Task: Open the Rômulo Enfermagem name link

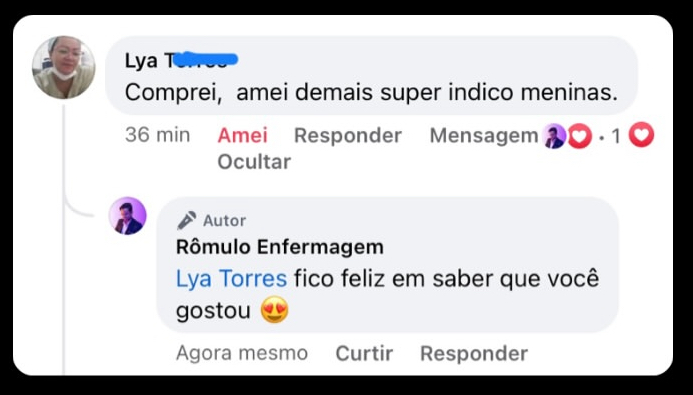Action: pos(280,247)
